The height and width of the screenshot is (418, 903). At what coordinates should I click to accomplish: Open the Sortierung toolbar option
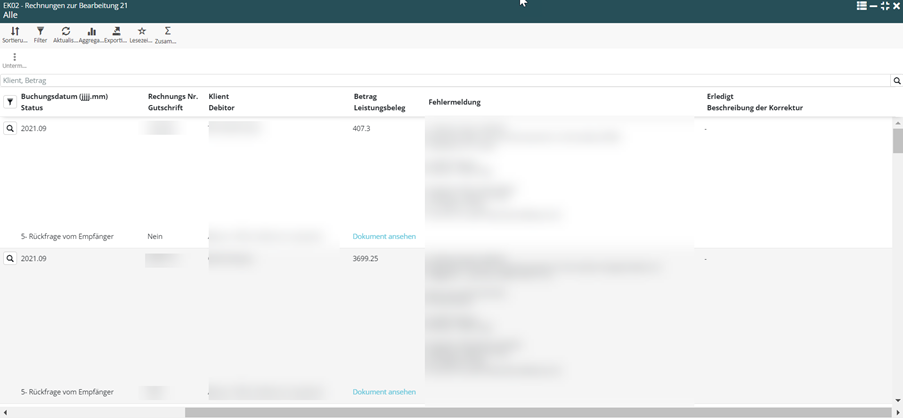[x=15, y=35]
